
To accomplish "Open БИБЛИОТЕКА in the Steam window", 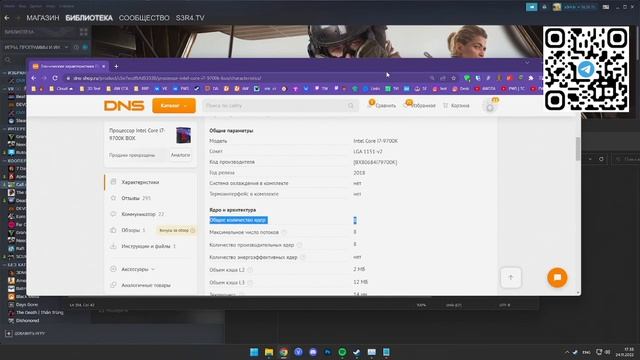I will (89, 18).
